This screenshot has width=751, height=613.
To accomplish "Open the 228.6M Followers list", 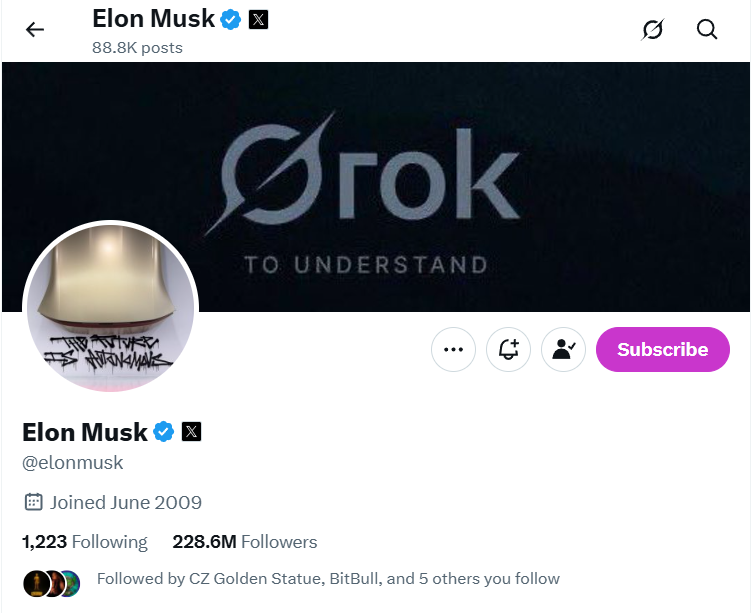I will click(x=245, y=542).
